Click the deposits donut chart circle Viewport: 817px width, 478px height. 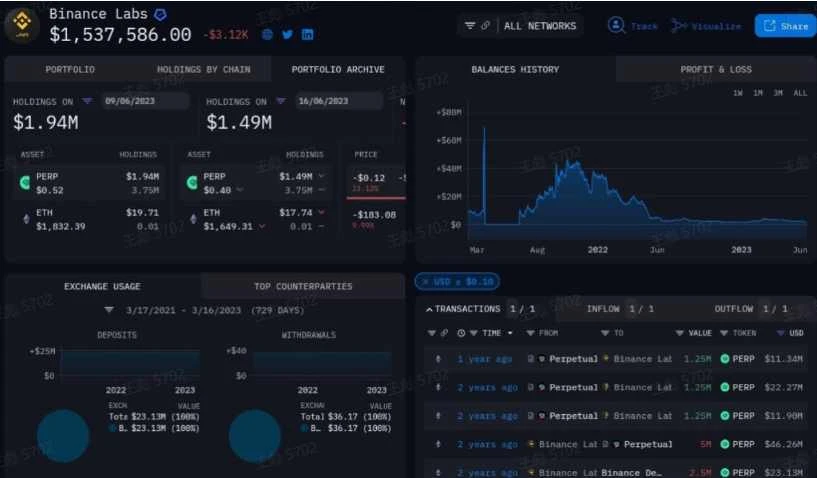coord(63,436)
